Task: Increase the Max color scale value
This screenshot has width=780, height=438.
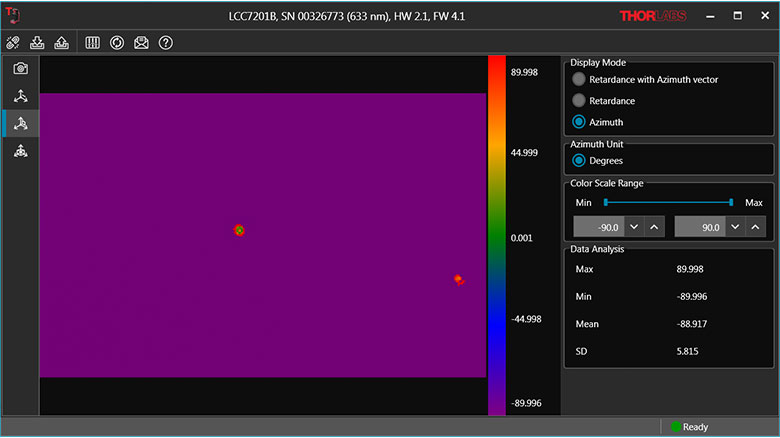Action: (755, 227)
